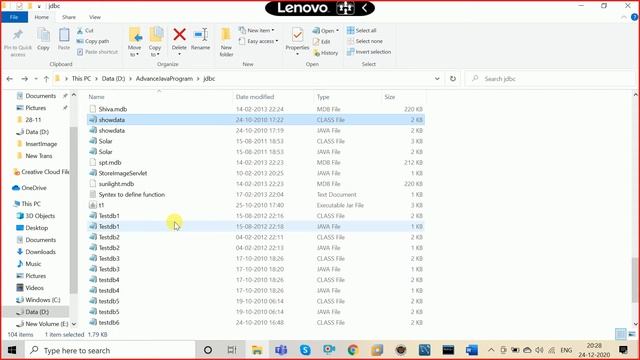Sort by the Date modified column header
640x360 pixels.
click(255, 97)
